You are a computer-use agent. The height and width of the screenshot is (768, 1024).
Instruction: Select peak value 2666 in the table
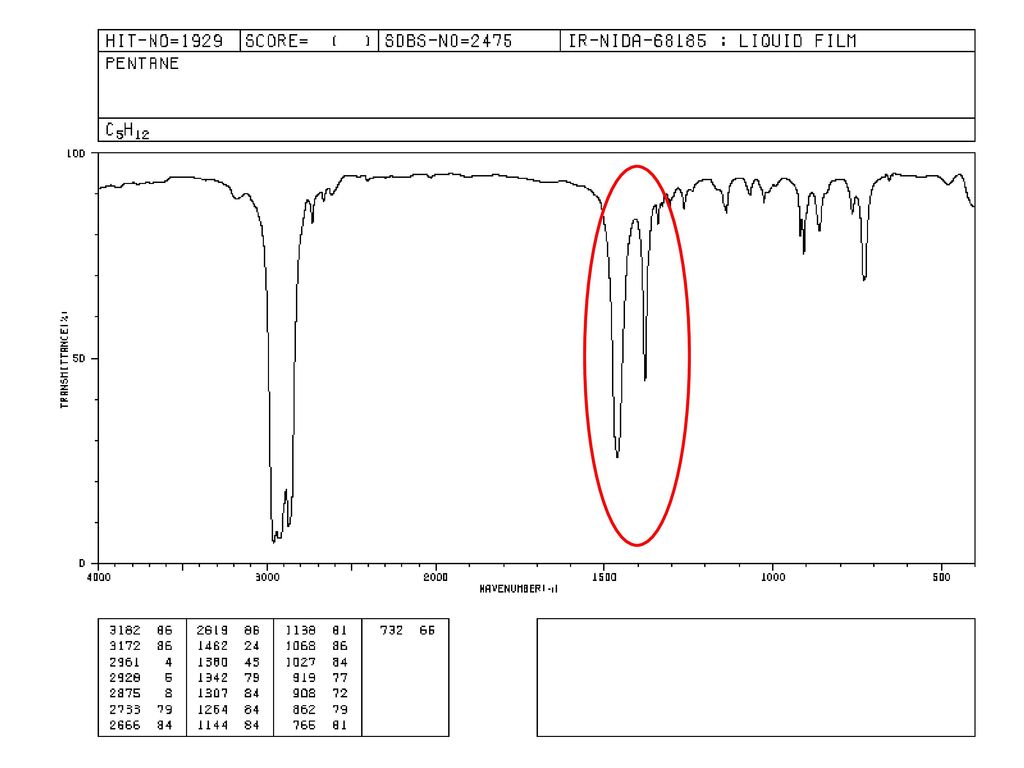[125, 726]
